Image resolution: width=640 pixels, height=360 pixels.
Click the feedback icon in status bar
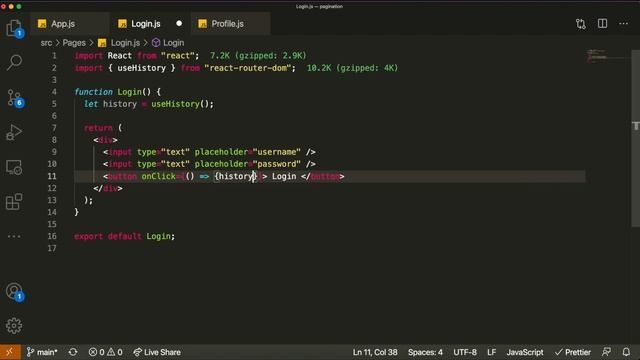pos(607,352)
